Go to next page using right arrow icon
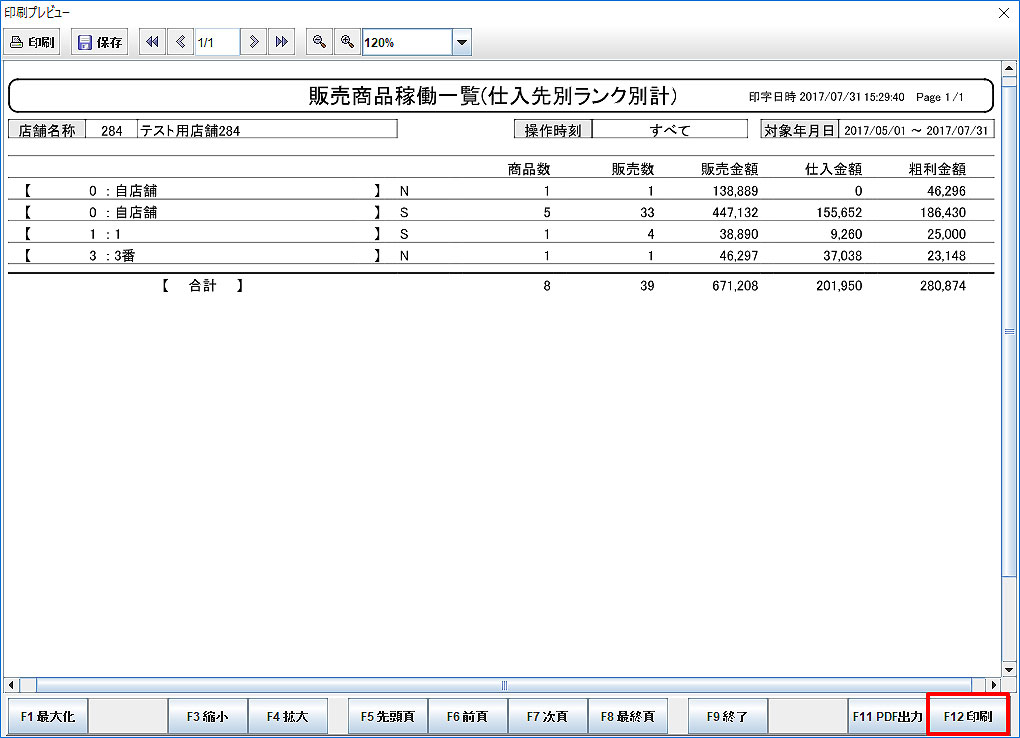1020x738 pixels. point(254,42)
